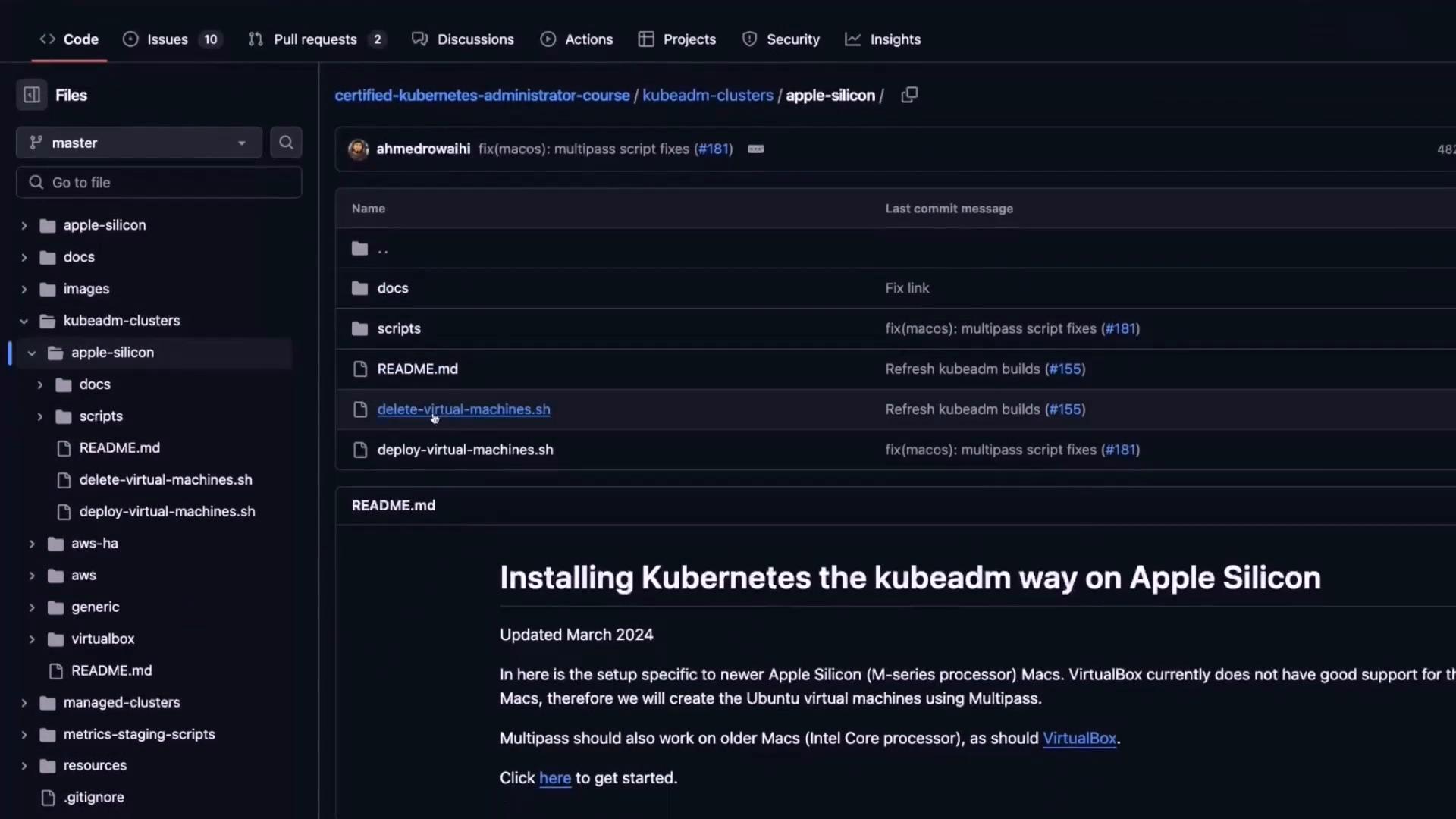Collapse the file tree side panel icon
This screenshot has height=819, width=1456.
[32, 95]
